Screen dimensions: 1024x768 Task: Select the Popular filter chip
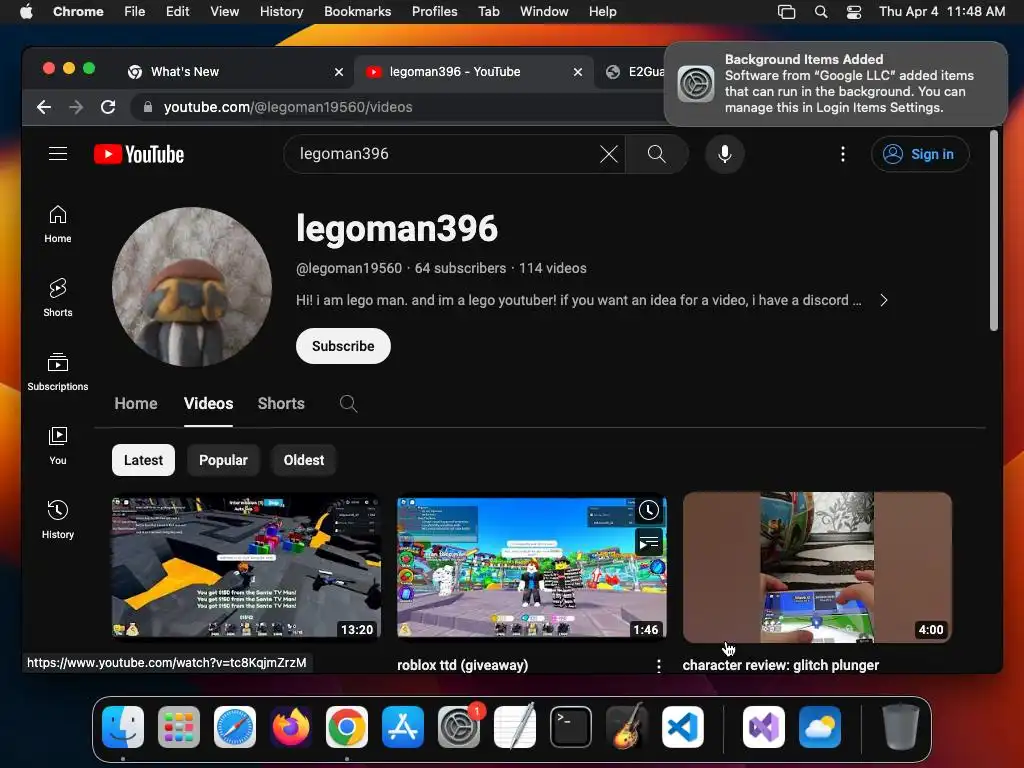click(223, 460)
